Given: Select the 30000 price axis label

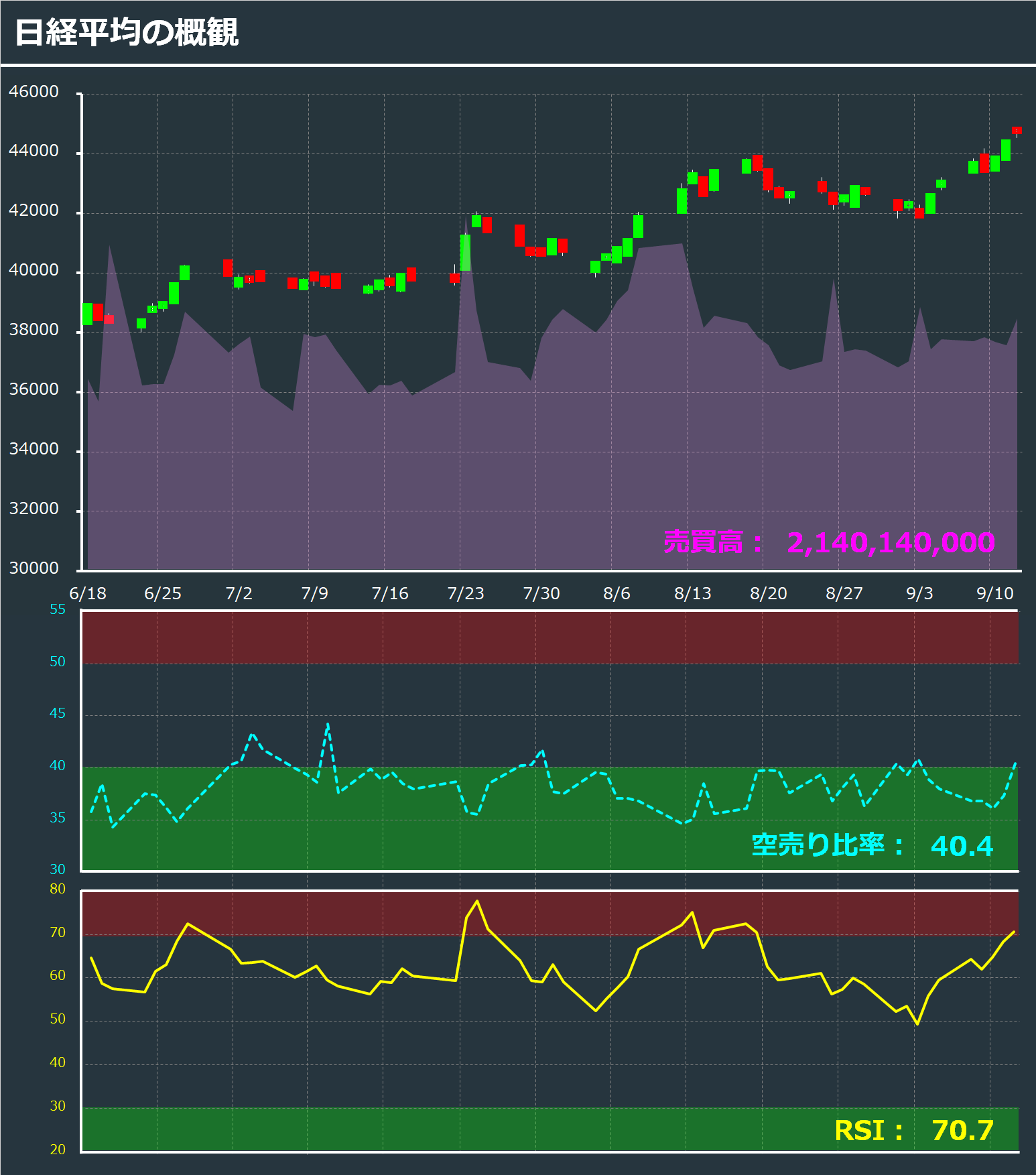Looking at the screenshot, I should [x=34, y=568].
